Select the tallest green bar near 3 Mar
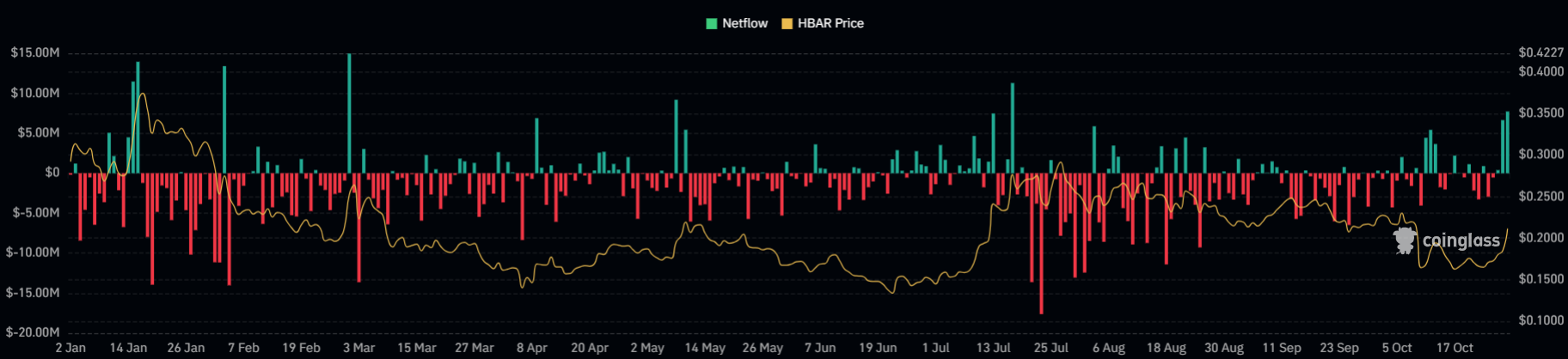The image size is (1568, 359). [x=349, y=112]
